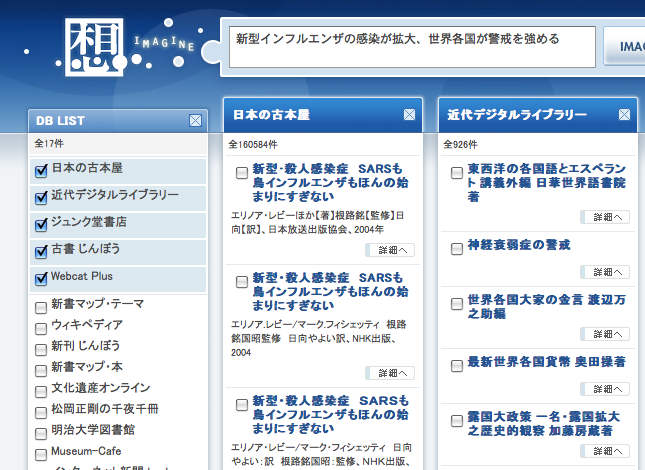Image resolution: width=645 pixels, height=470 pixels.
Task: Open third 新型・殺人感染症 title with 日向やよい:訳
Action: [330, 414]
